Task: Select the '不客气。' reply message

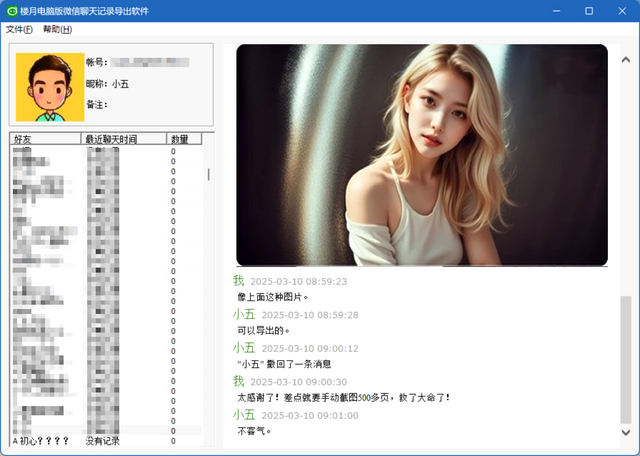Action: 254,431
